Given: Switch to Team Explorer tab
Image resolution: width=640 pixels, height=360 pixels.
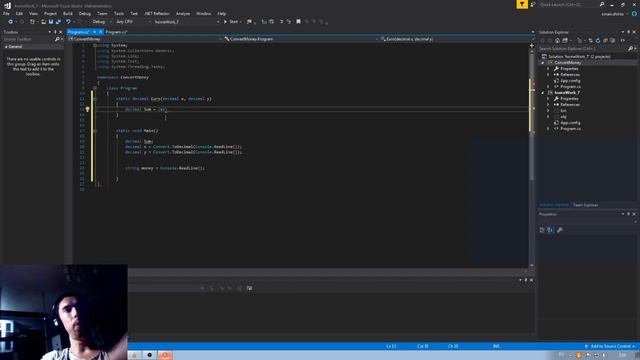Looking at the screenshot, I should pos(585,205).
